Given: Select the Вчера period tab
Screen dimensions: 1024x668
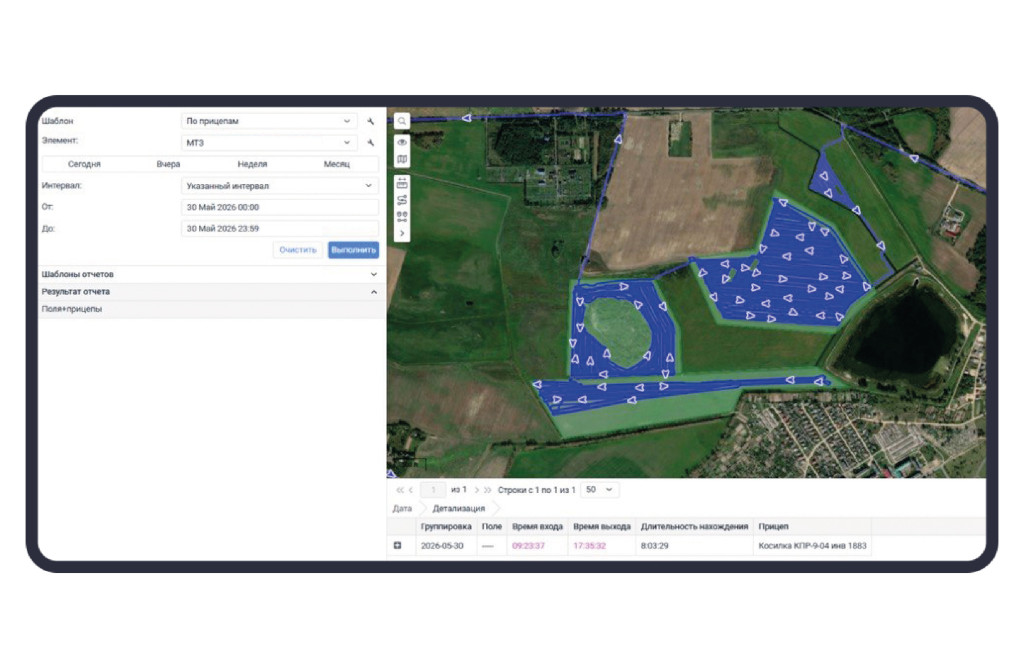Looking at the screenshot, I should [x=168, y=164].
